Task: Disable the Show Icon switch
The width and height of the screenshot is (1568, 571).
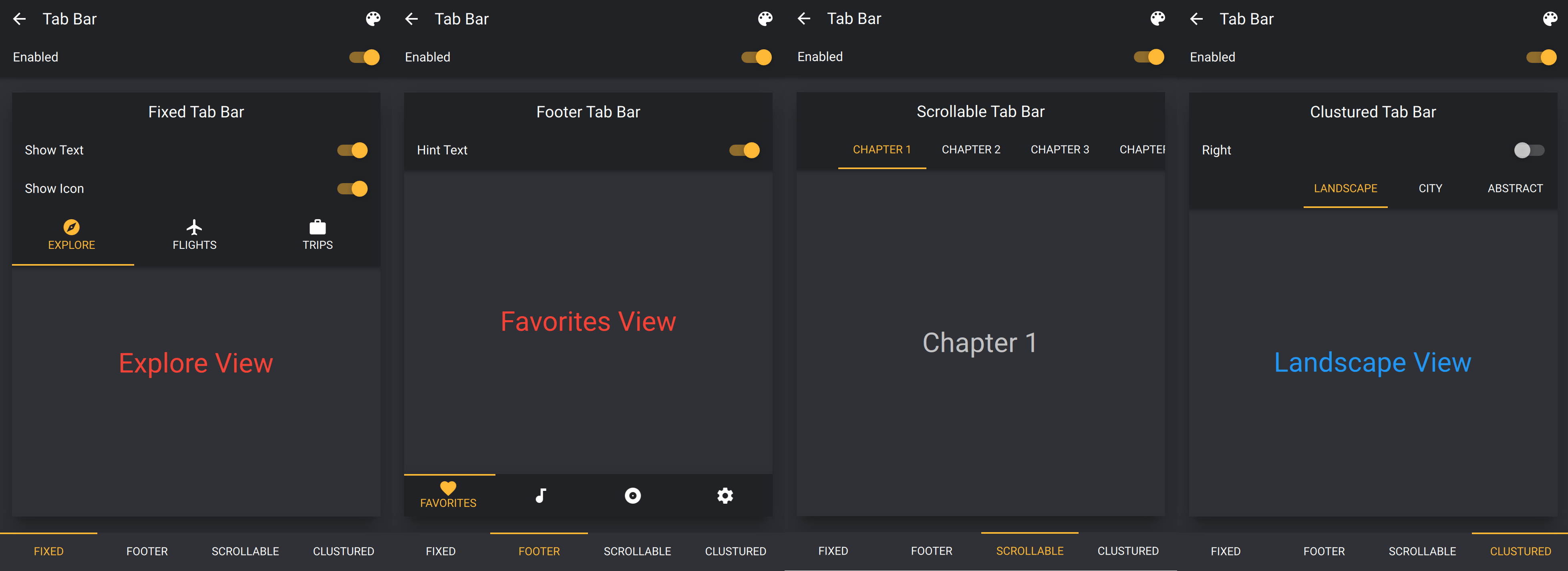Action: pyautogui.click(x=353, y=189)
